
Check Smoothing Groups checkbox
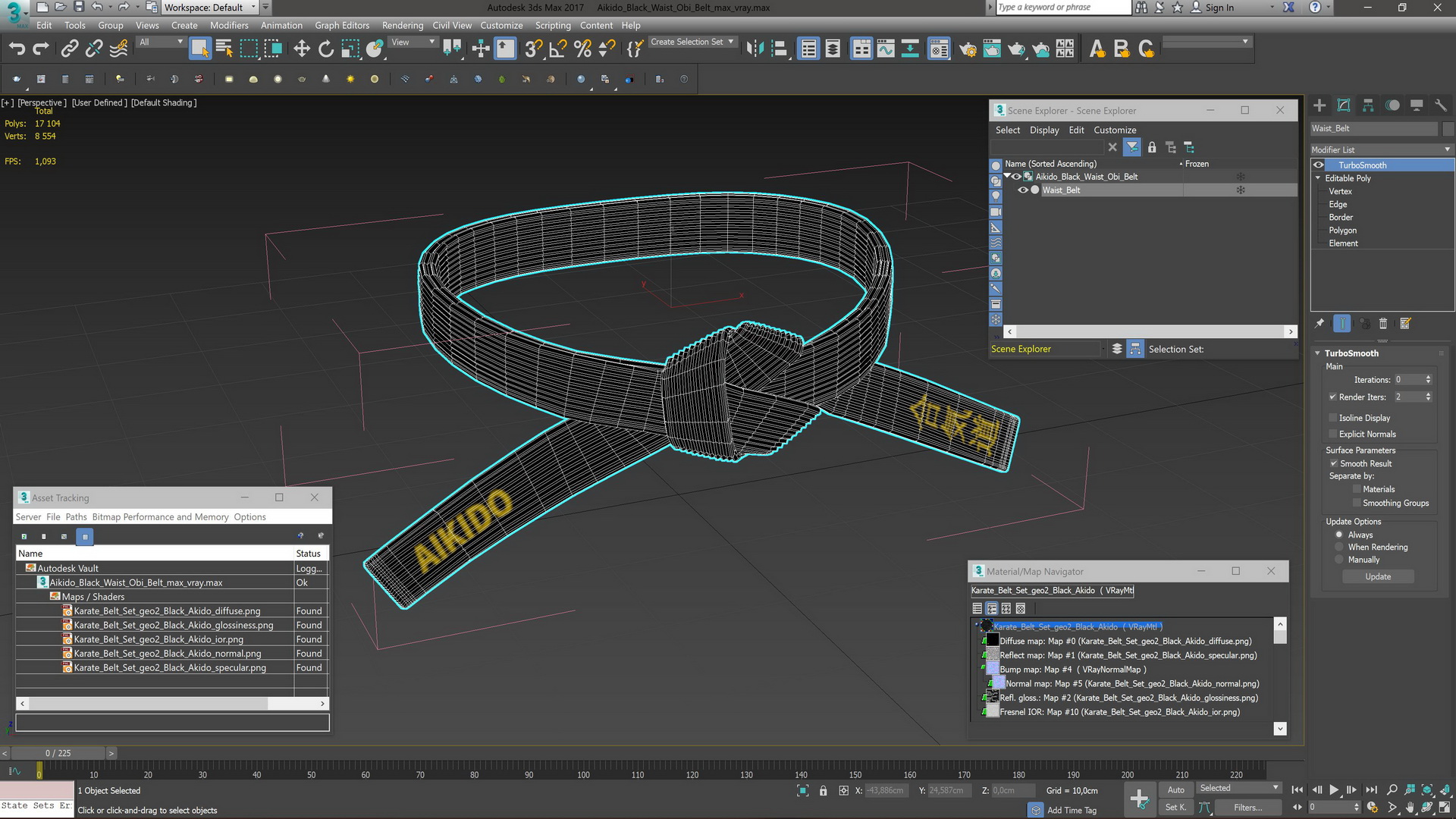(1357, 503)
